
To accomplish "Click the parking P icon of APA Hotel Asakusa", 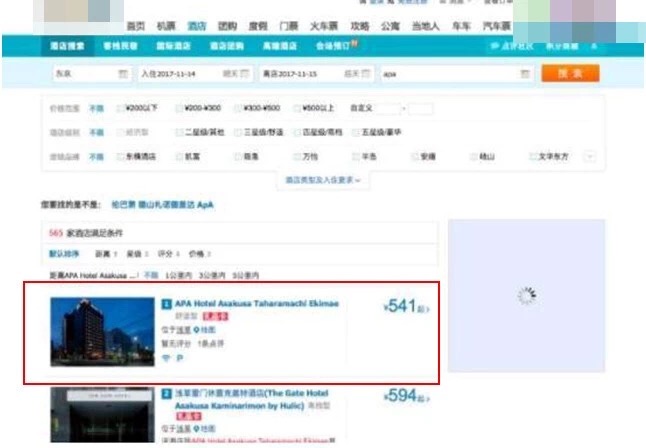I will pos(180,358).
